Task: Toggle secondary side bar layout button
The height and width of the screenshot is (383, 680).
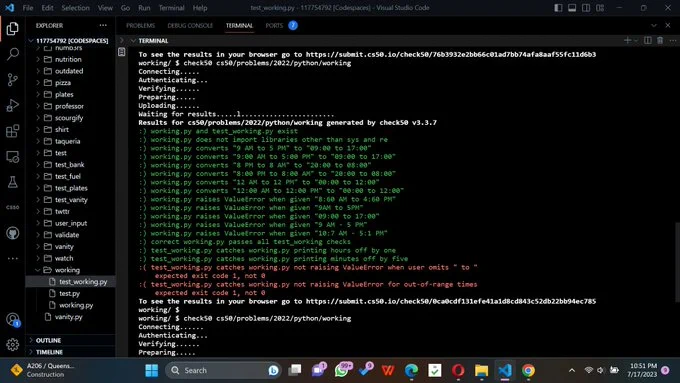Action: (x=586, y=8)
